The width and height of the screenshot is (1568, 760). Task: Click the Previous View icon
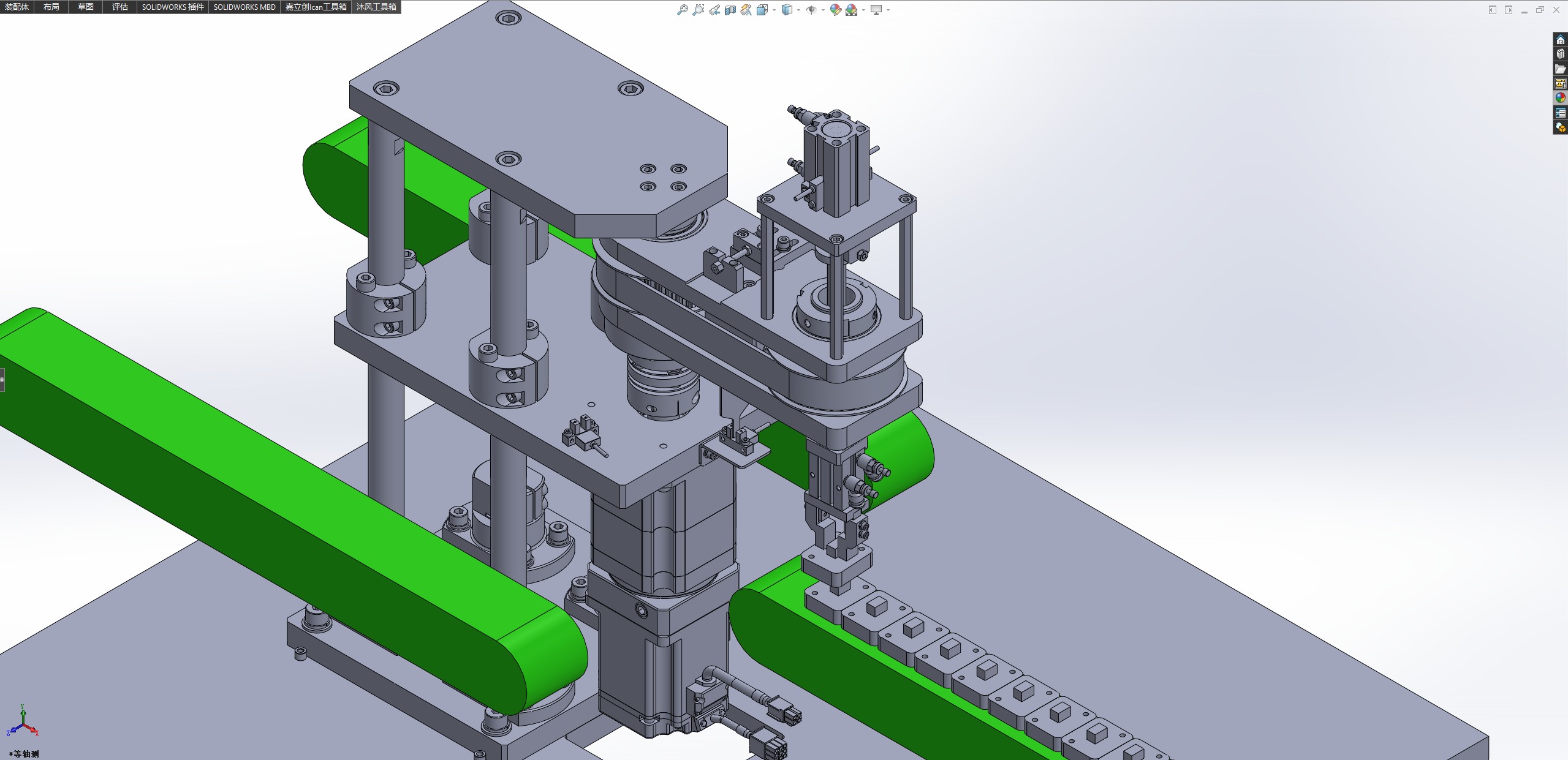(714, 10)
